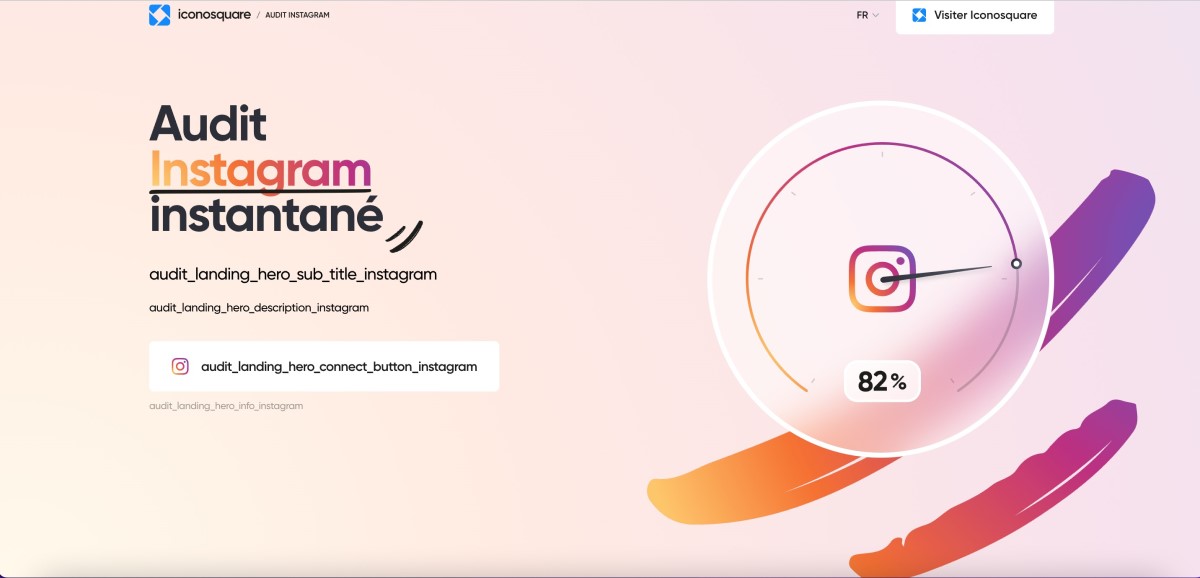This screenshot has width=1200, height=578.
Task: Open the AUDIT INSTAGRAM breadcrumb link
Action: tap(297, 15)
